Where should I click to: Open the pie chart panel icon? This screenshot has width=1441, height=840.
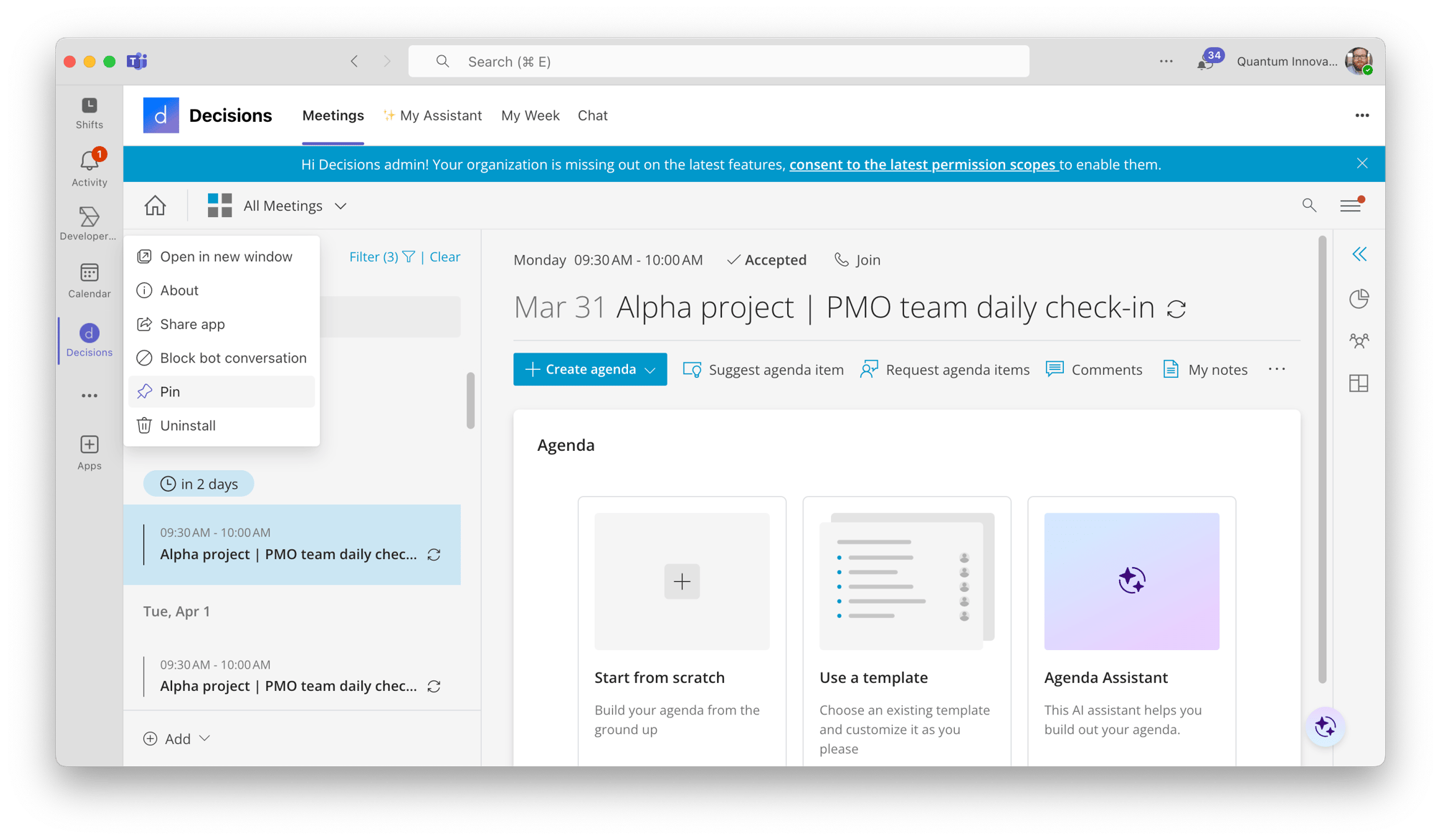[1359, 299]
